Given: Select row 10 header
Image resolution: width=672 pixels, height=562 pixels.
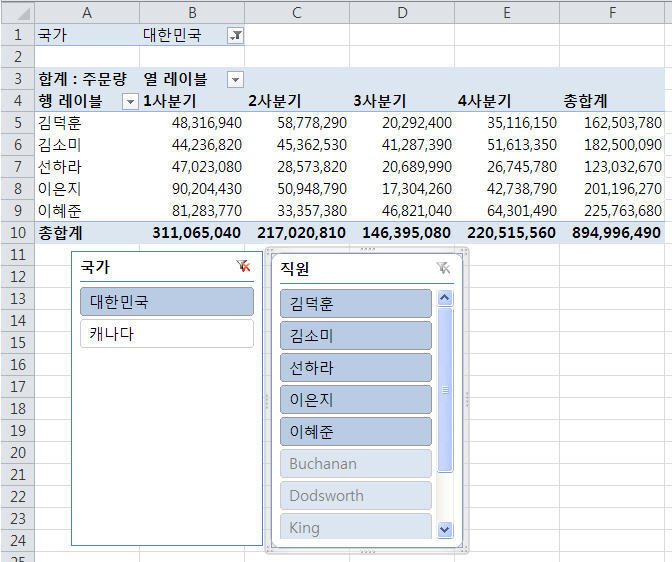Looking at the screenshot, I should pyautogui.click(x=17, y=232).
